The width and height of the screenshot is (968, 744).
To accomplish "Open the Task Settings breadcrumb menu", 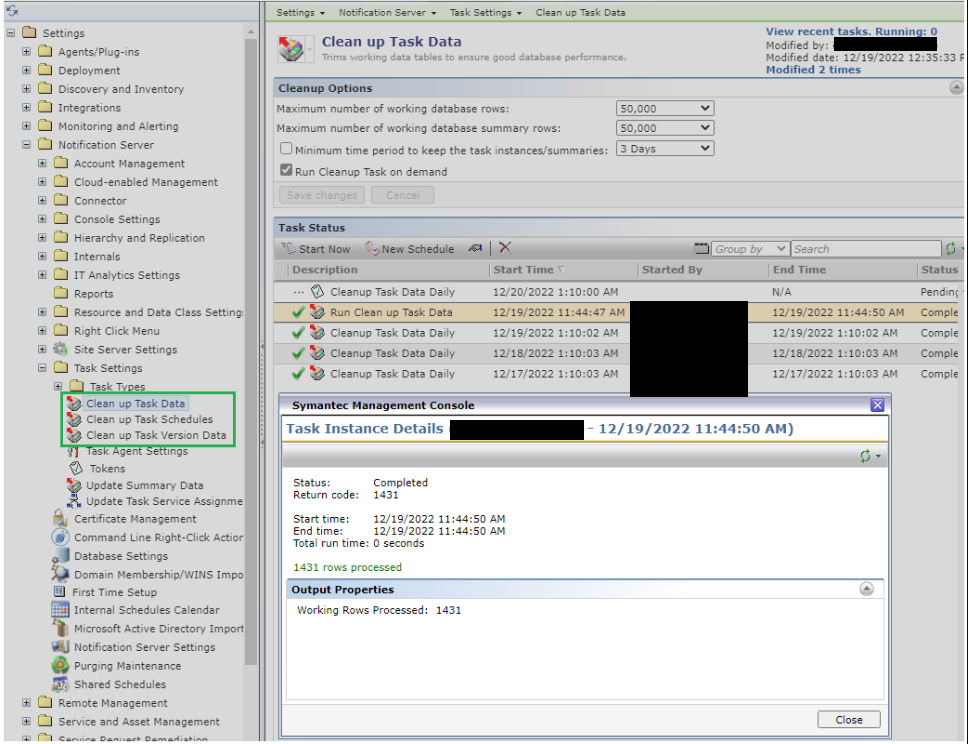I will [485, 13].
